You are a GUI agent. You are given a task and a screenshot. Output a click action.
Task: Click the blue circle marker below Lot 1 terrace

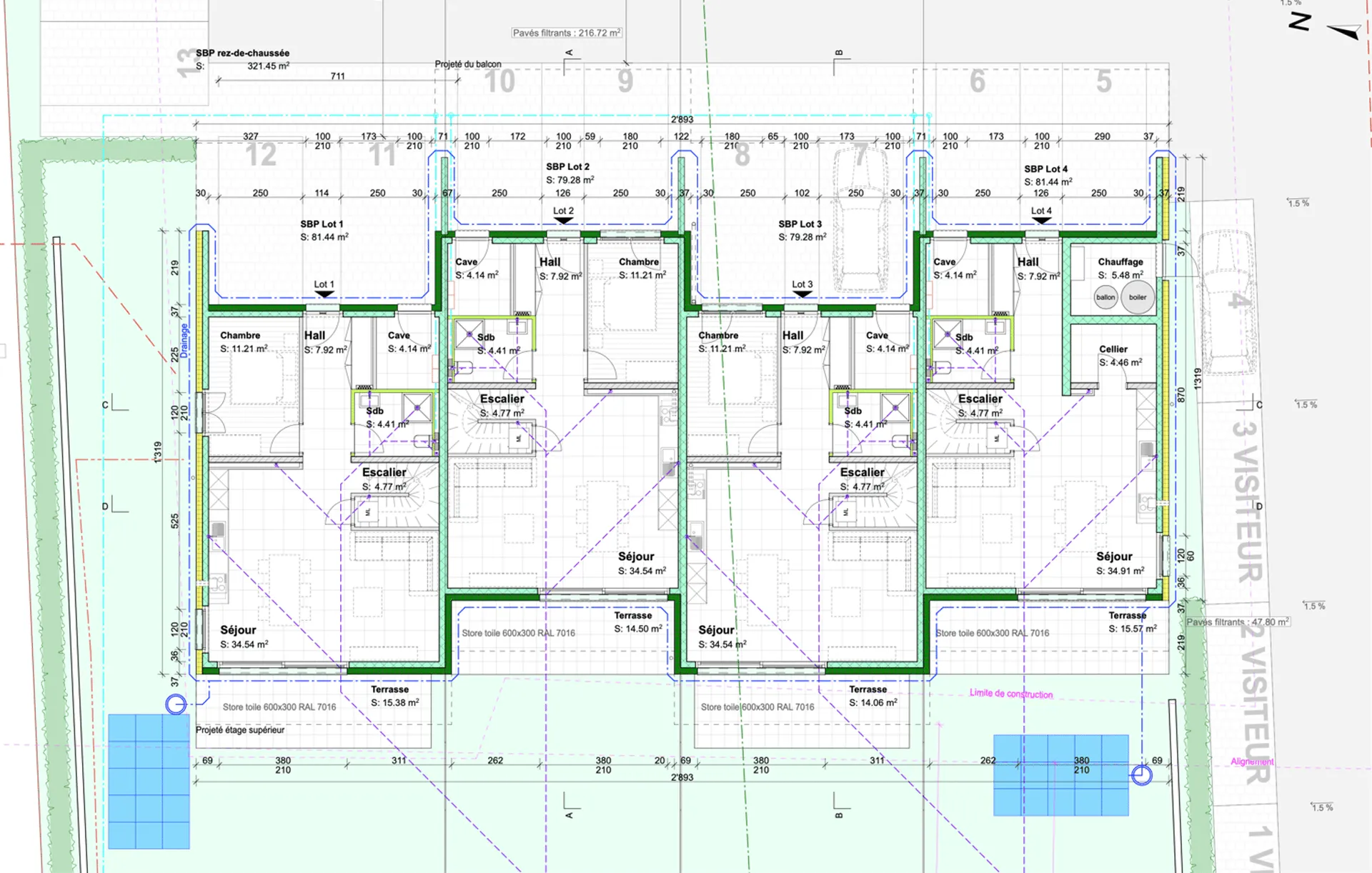[x=176, y=705]
